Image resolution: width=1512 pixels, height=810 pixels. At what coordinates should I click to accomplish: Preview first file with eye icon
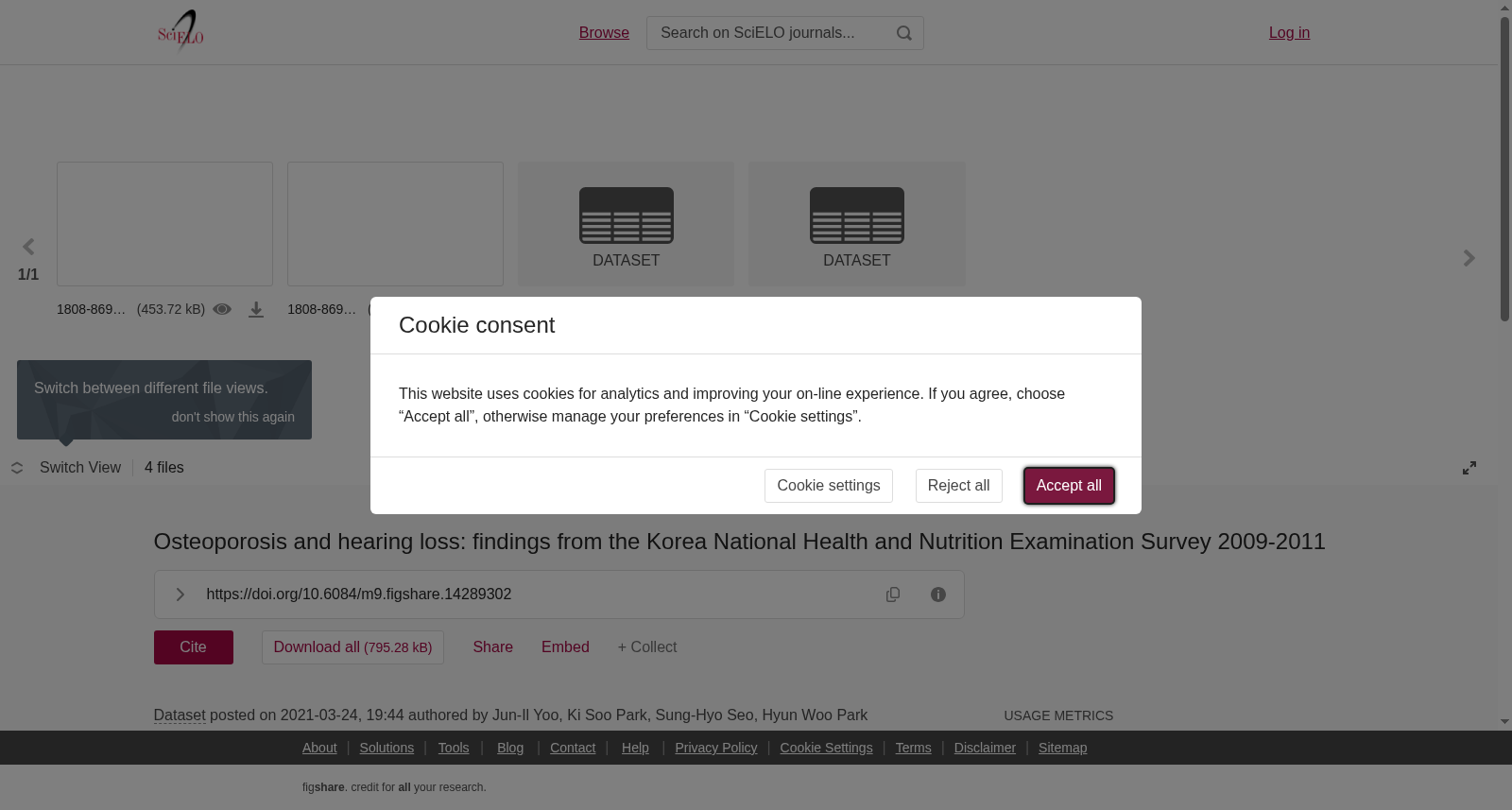pos(222,309)
